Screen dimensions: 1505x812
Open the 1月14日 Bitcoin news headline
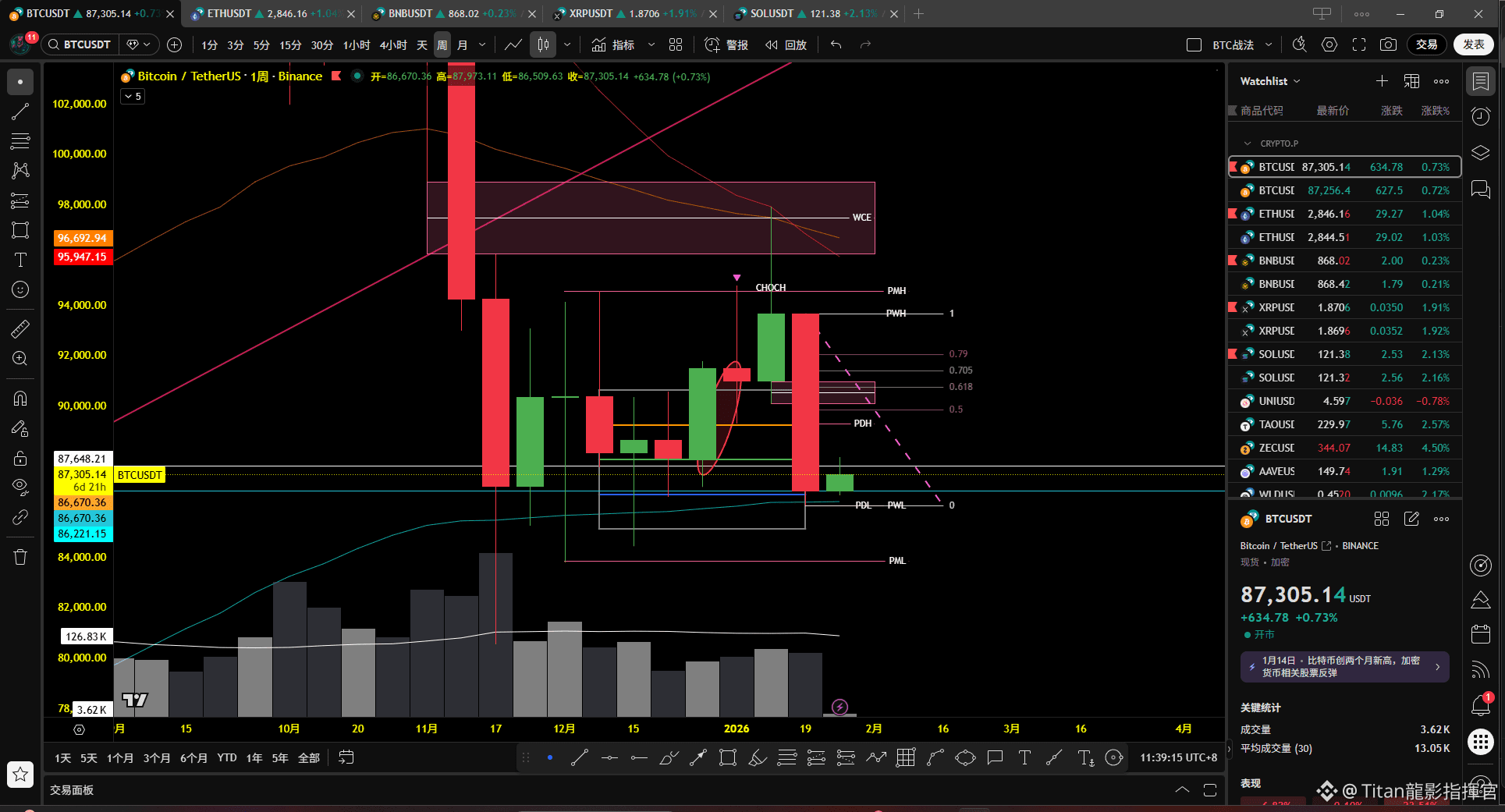(x=1345, y=667)
